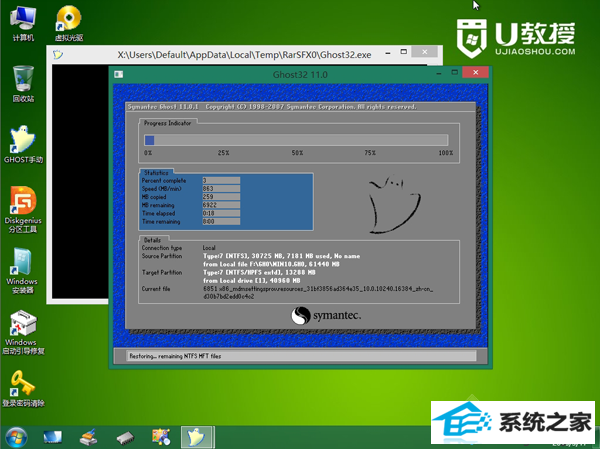
Task: Open the paintbrush tool taskbar icon
Action: click(88, 437)
